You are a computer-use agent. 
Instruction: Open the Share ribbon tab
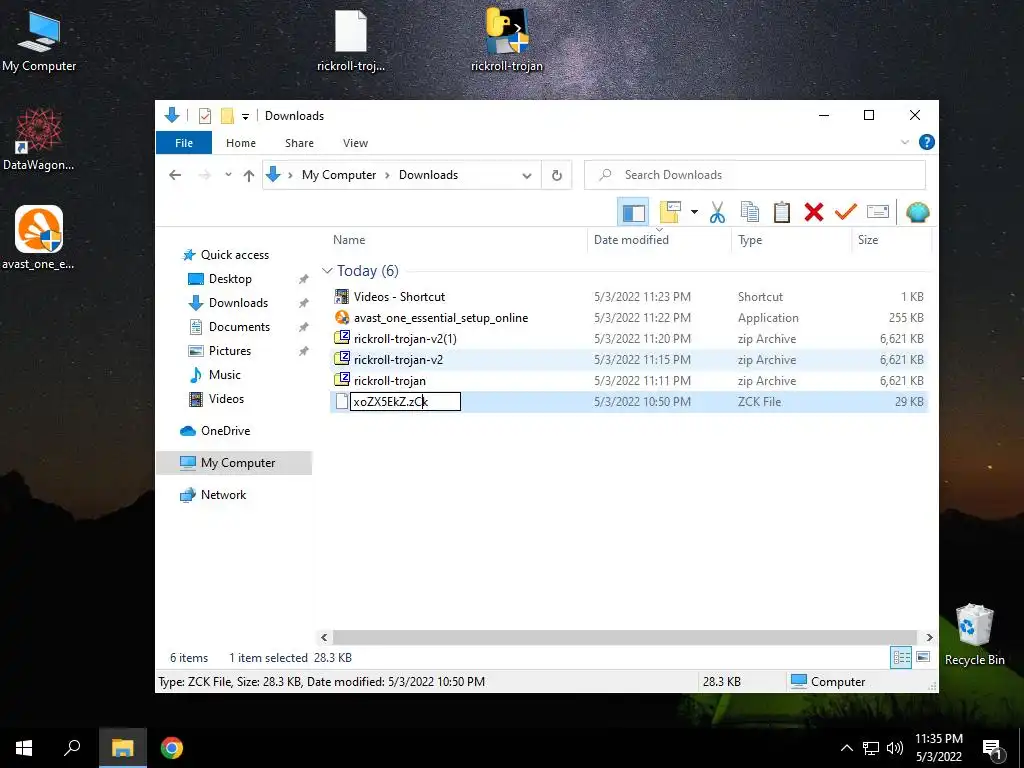pyautogui.click(x=299, y=143)
